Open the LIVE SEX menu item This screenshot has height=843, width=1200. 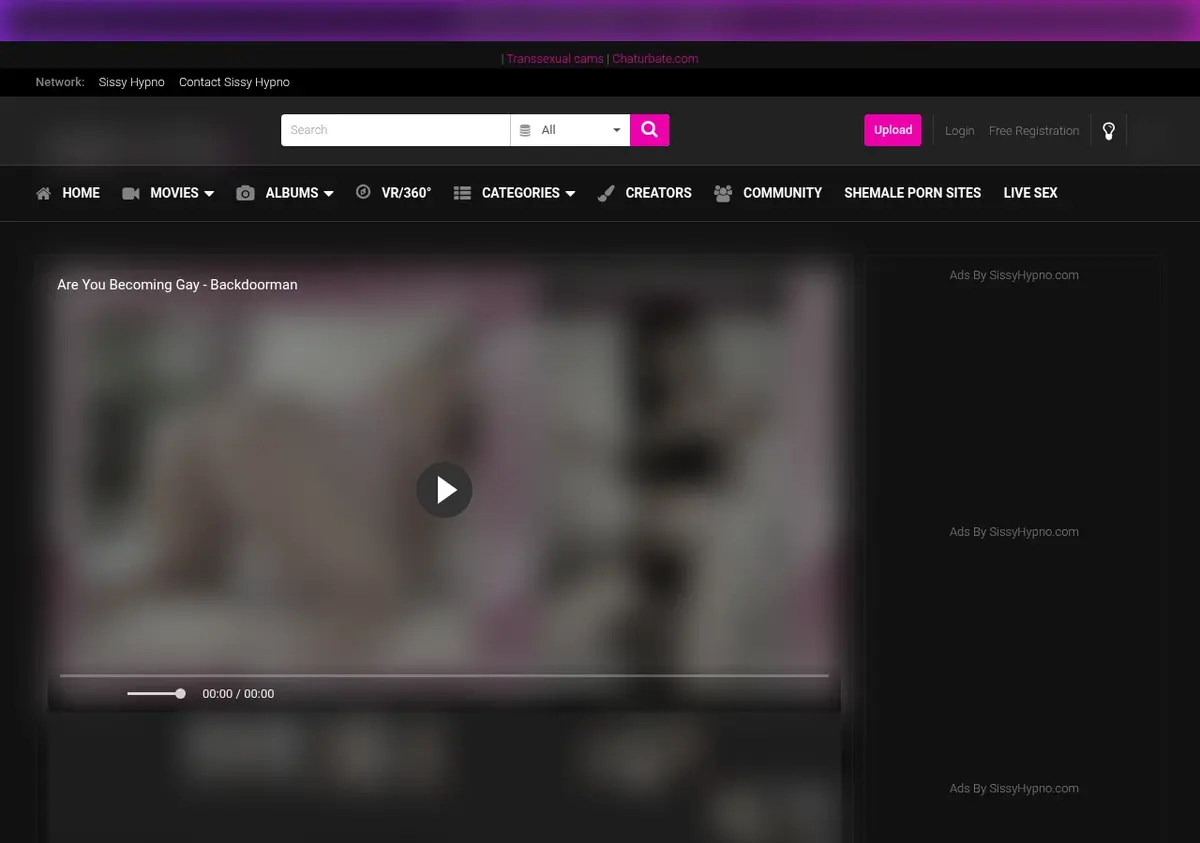[x=1030, y=193]
